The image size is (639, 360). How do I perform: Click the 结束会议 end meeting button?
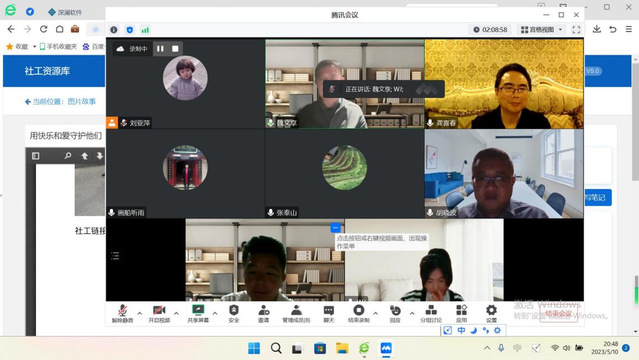click(x=558, y=314)
